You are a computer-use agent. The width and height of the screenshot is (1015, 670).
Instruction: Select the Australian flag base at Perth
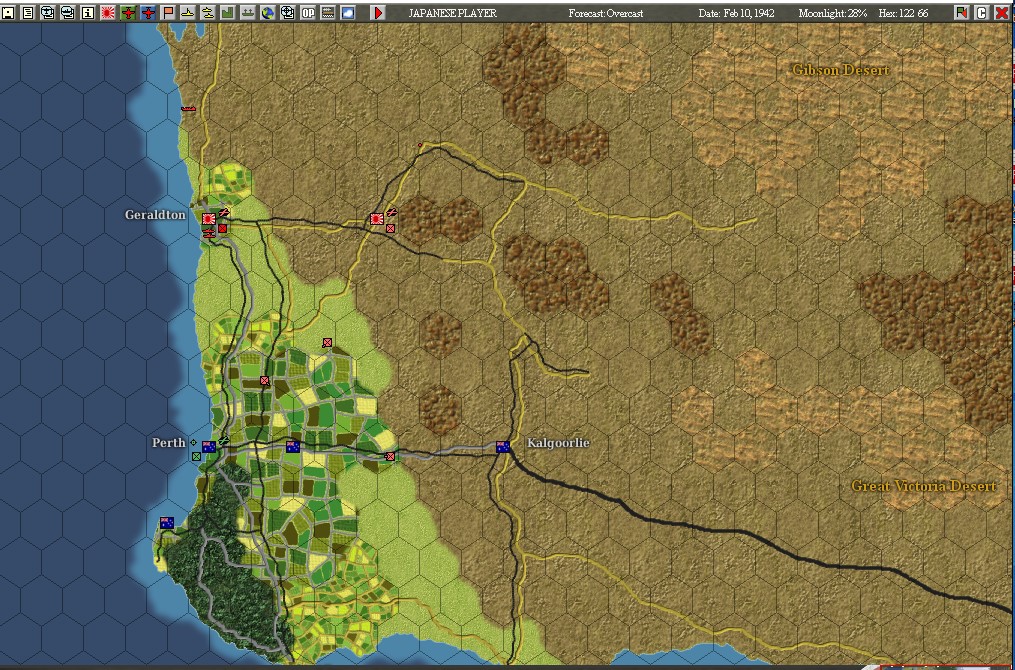point(208,447)
